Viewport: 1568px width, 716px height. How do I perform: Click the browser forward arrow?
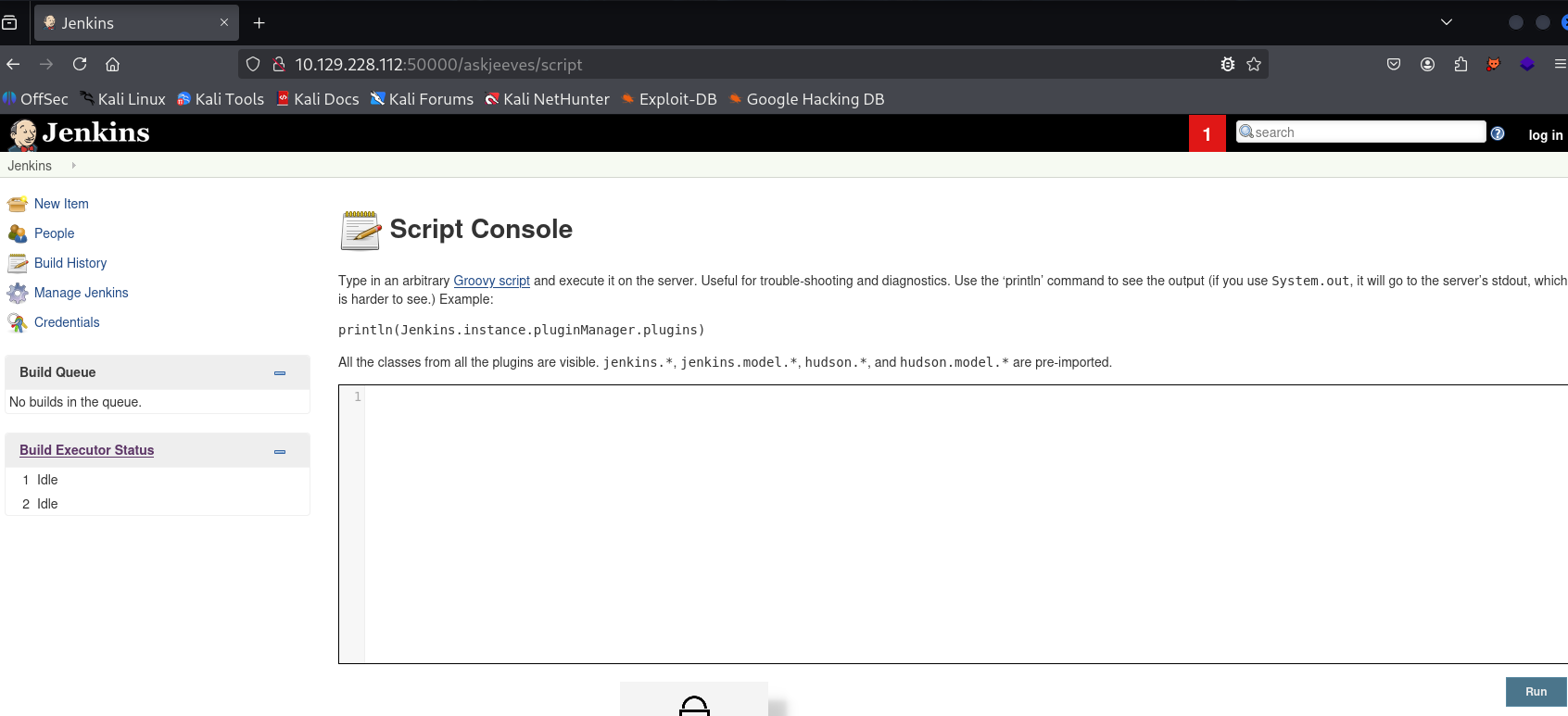(46, 64)
